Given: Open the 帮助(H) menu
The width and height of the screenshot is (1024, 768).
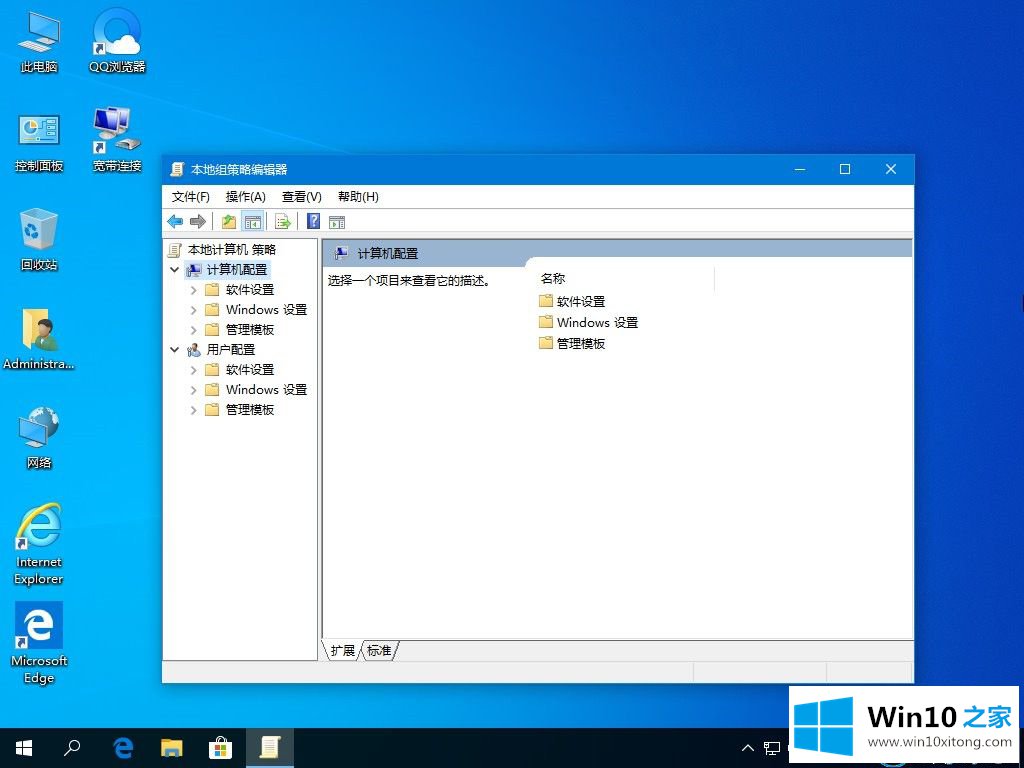Looking at the screenshot, I should pos(358,197).
